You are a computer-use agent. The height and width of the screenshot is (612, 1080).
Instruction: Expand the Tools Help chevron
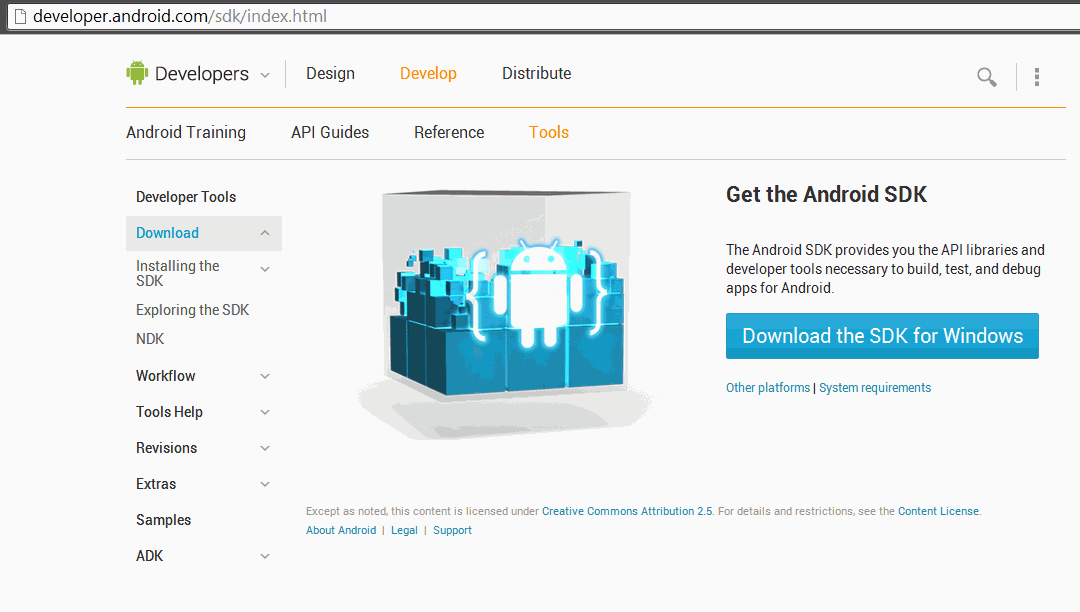click(265, 412)
